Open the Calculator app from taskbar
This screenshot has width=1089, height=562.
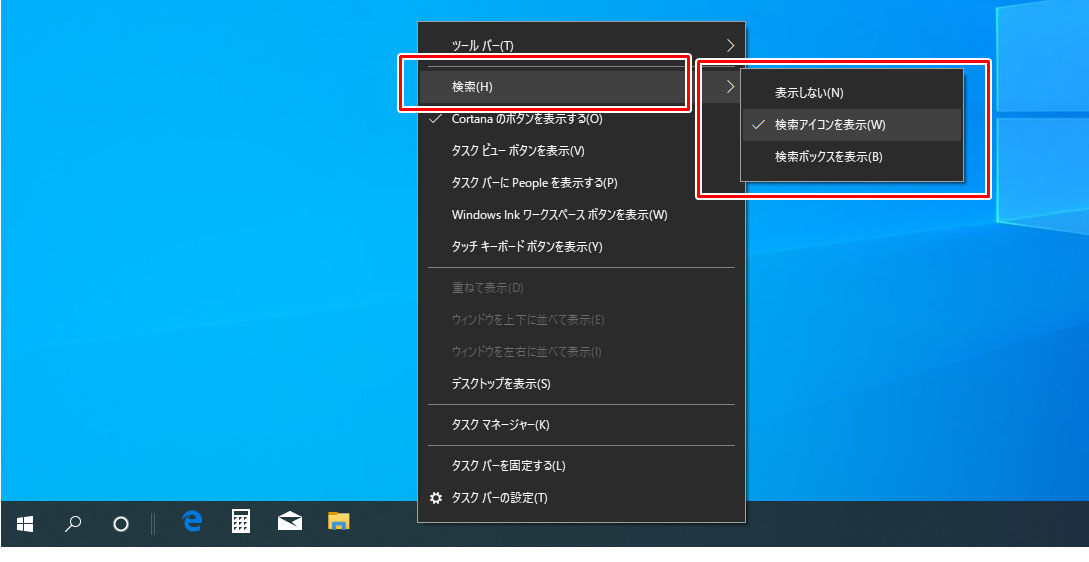pyautogui.click(x=241, y=521)
